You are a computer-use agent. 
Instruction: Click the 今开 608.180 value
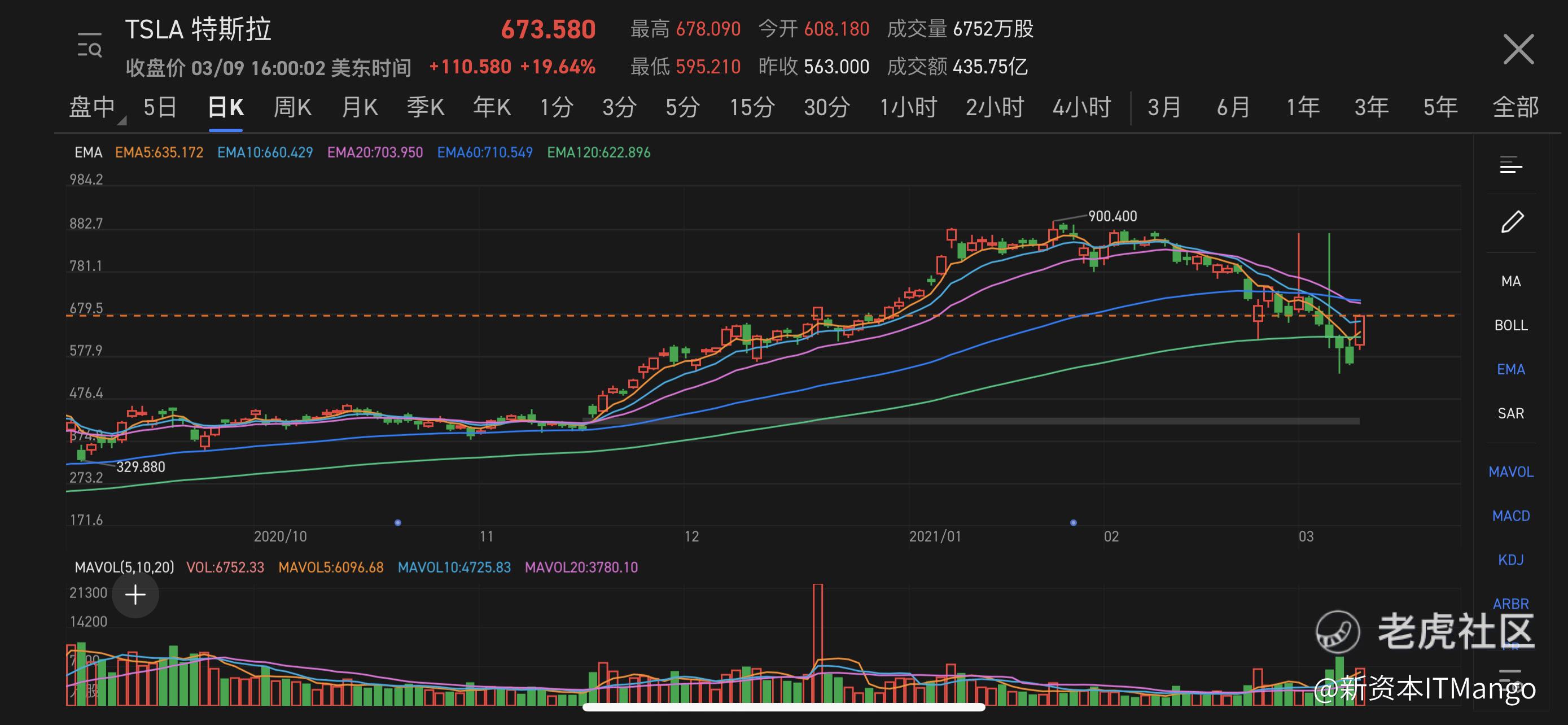[x=814, y=29]
